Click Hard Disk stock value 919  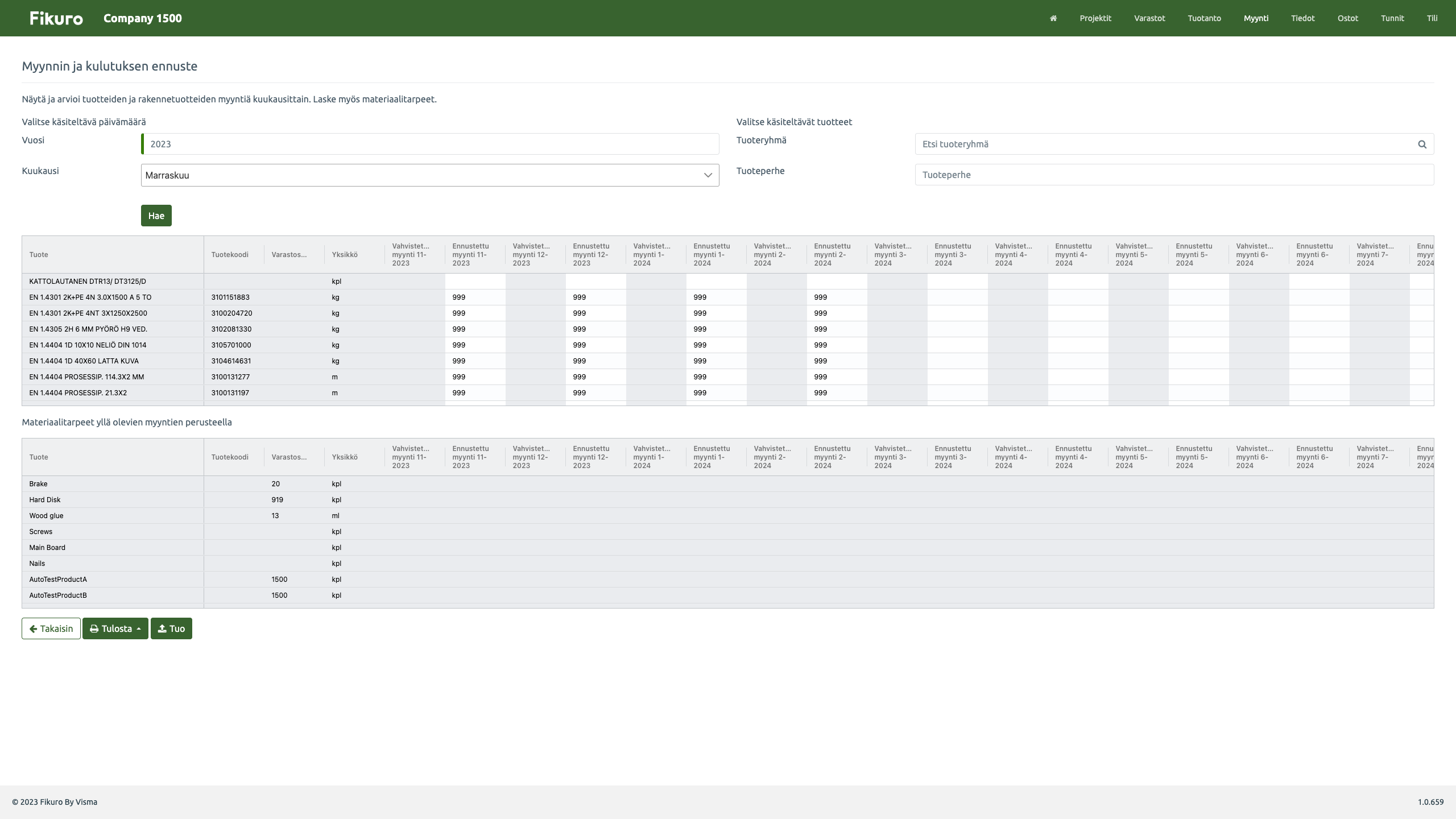(x=277, y=500)
